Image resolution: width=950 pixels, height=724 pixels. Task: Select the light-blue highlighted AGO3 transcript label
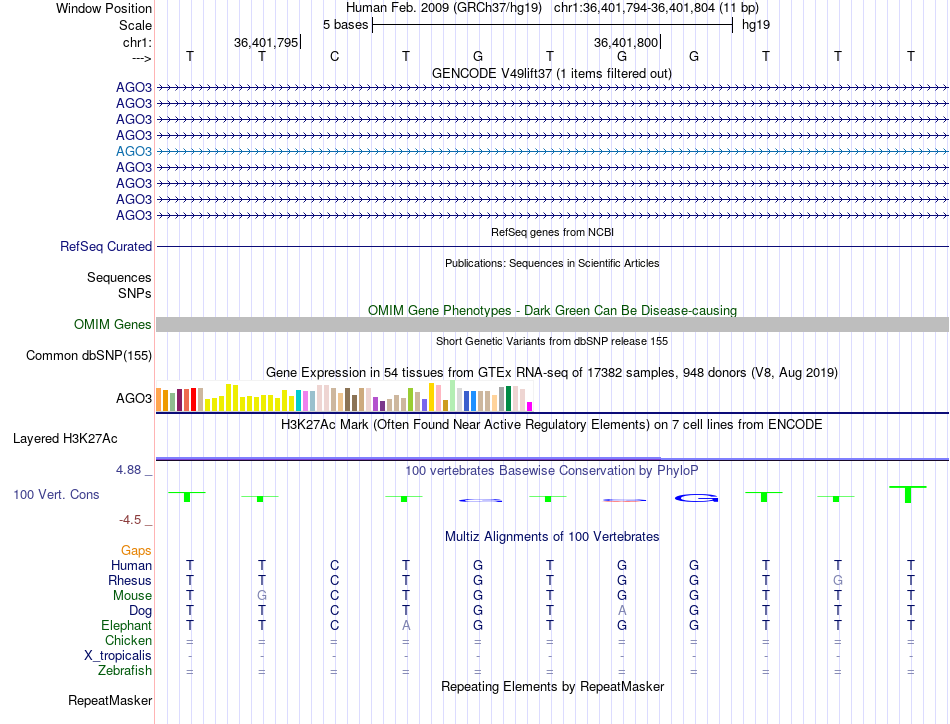[x=134, y=151]
